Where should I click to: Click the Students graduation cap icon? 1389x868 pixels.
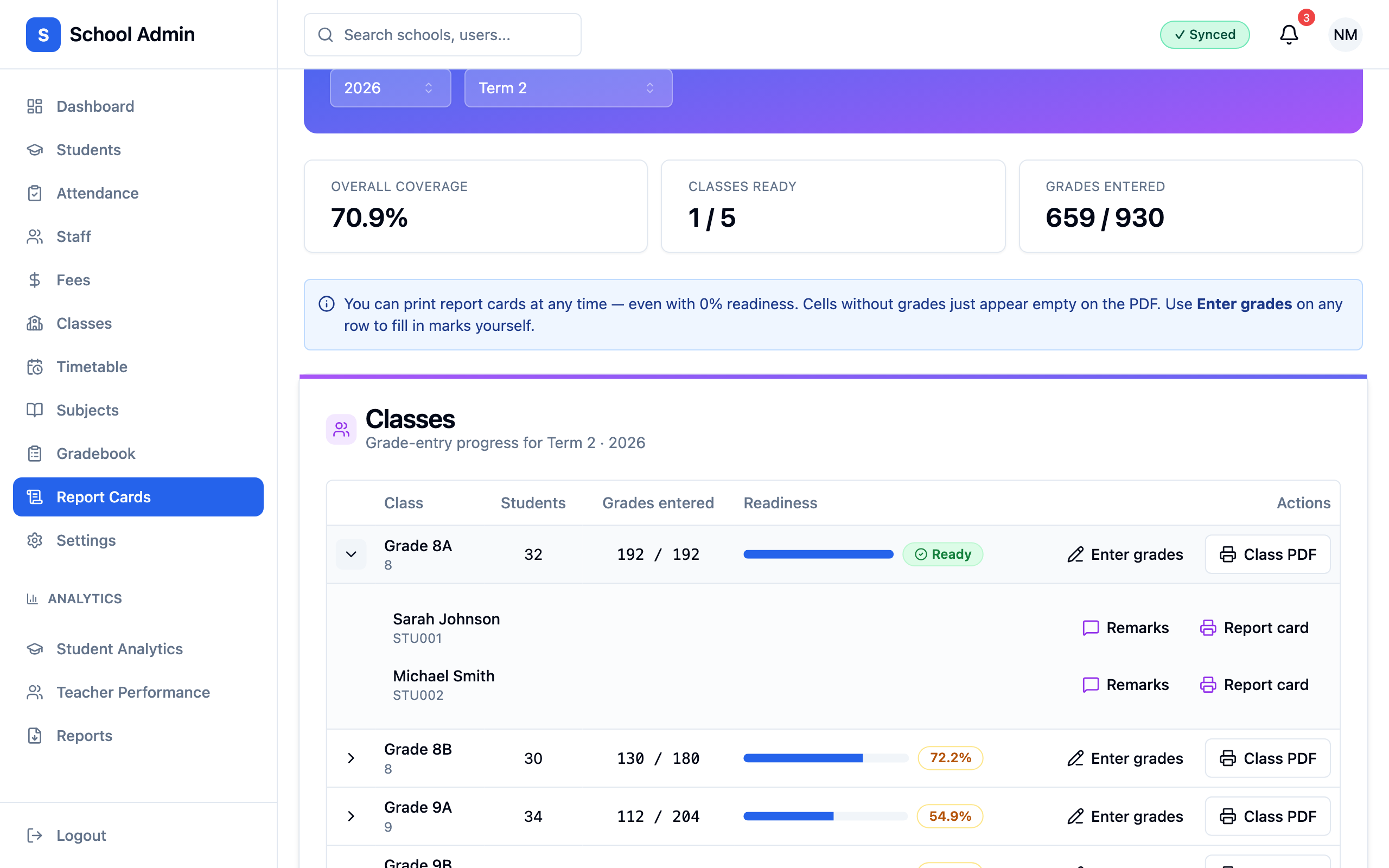[34, 150]
